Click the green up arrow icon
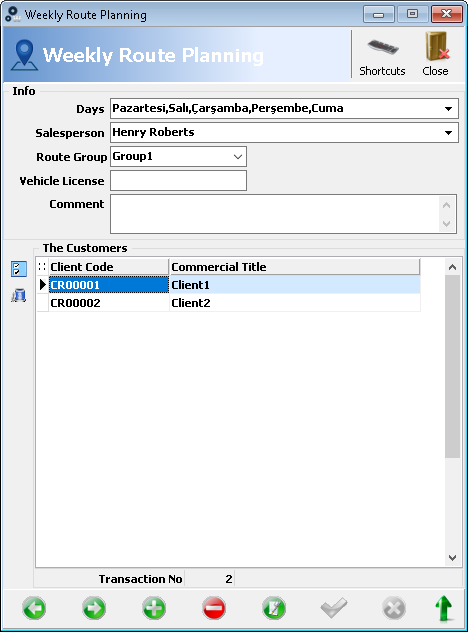The width and height of the screenshot is (468, 632). [x=443, y=608]
